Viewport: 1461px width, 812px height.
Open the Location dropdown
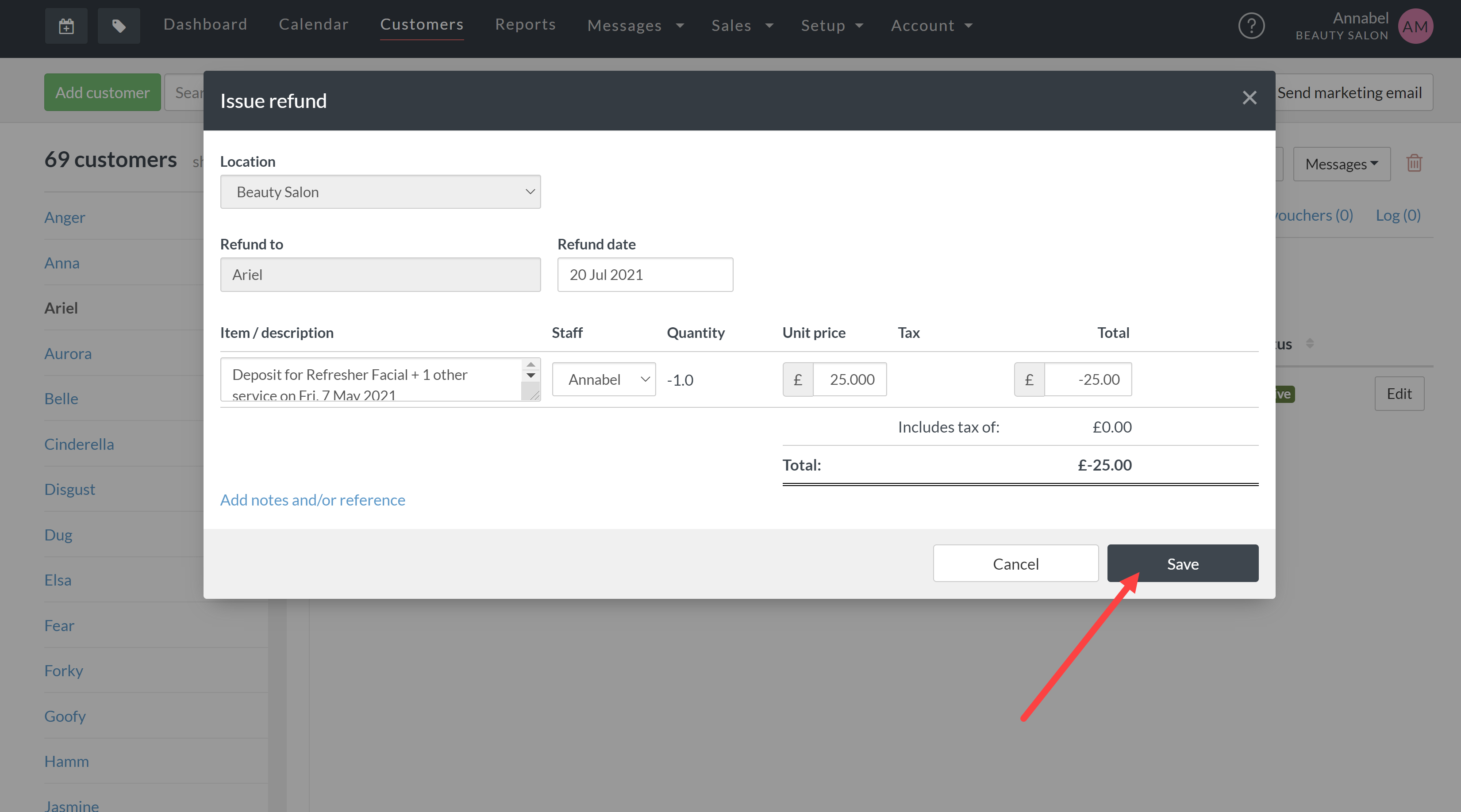coord(380,192)
